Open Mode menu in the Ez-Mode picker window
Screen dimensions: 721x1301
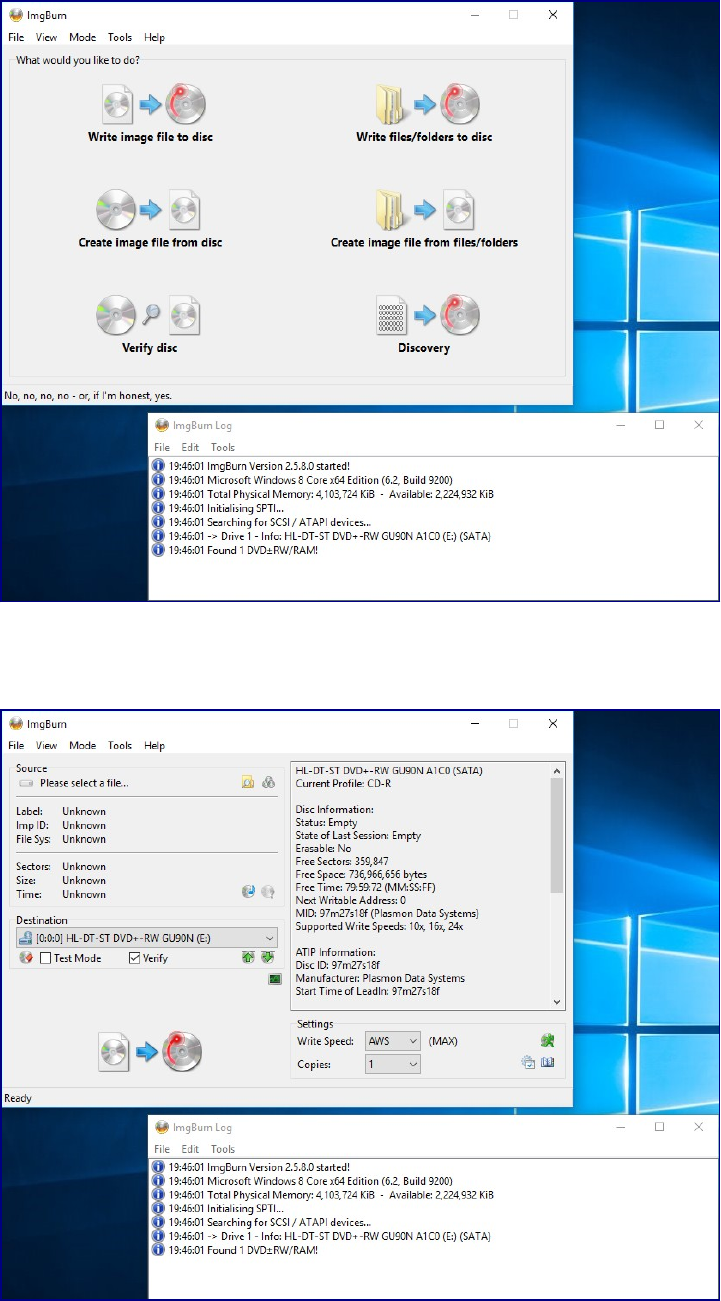coord(83,37)
